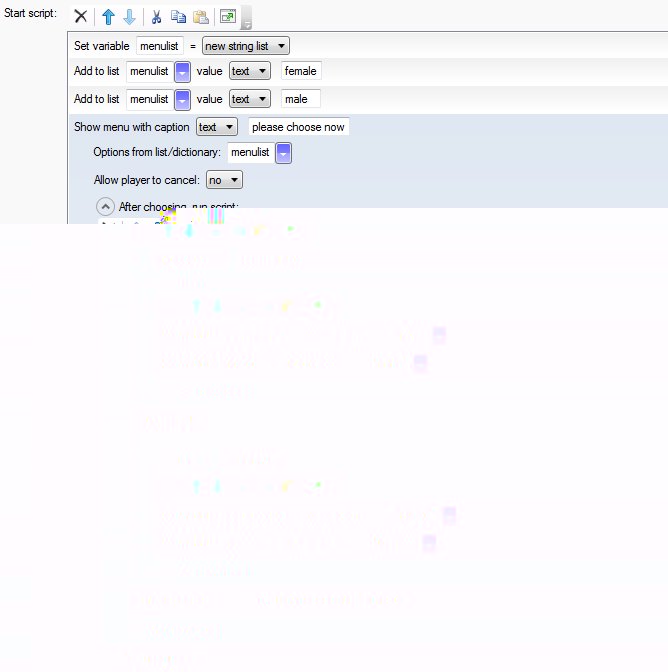Open caption type dropdown in Show menu
This screenshot has height=672, width=668.
(x=216, y=127)
